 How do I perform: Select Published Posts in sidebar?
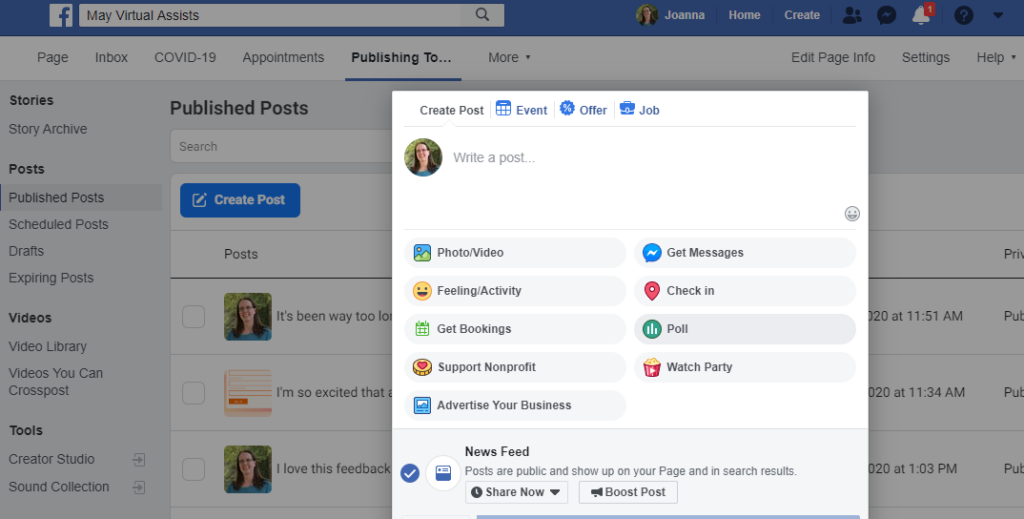(x=81, y=197)
